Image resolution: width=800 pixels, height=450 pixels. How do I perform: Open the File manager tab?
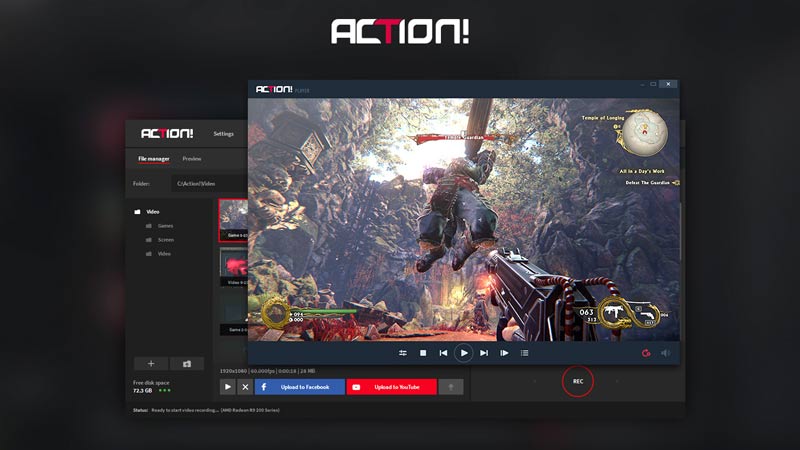point(153,159)
